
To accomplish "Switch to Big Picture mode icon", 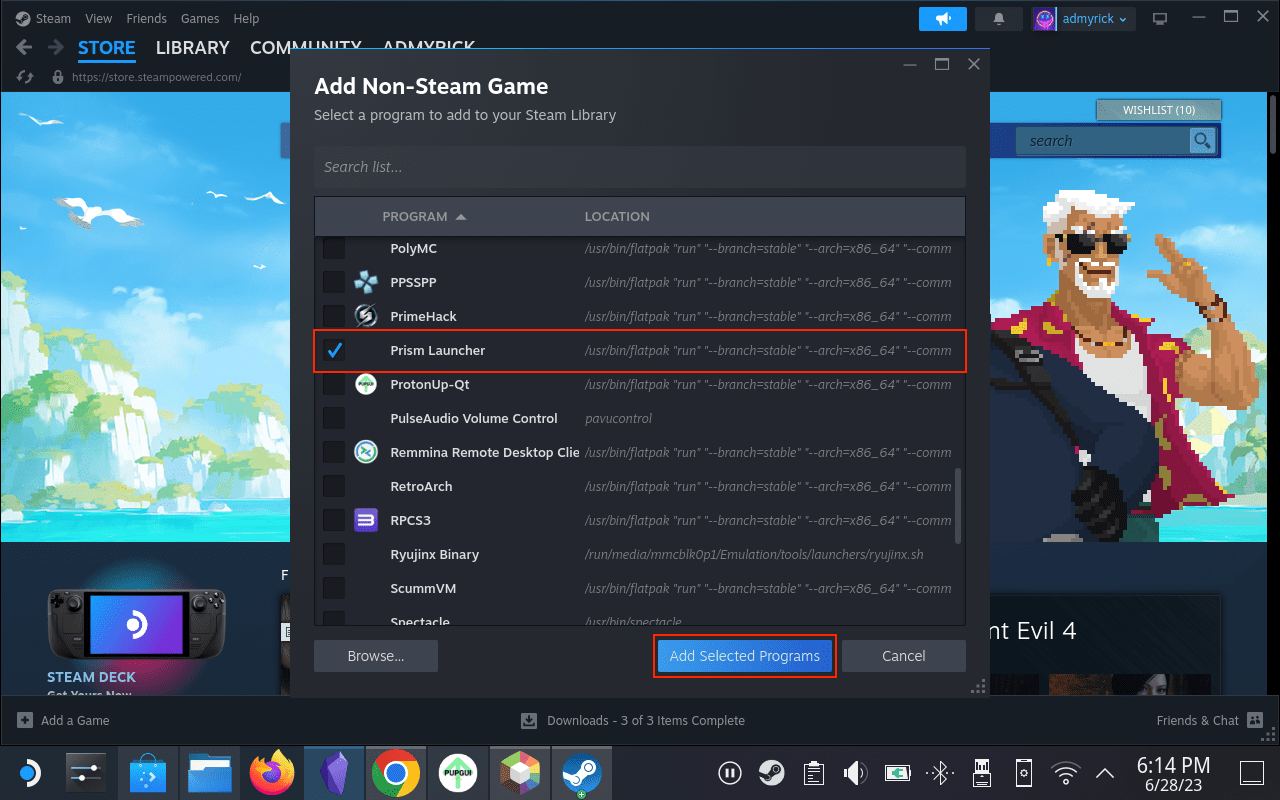I will click(x=1160, y=18).
